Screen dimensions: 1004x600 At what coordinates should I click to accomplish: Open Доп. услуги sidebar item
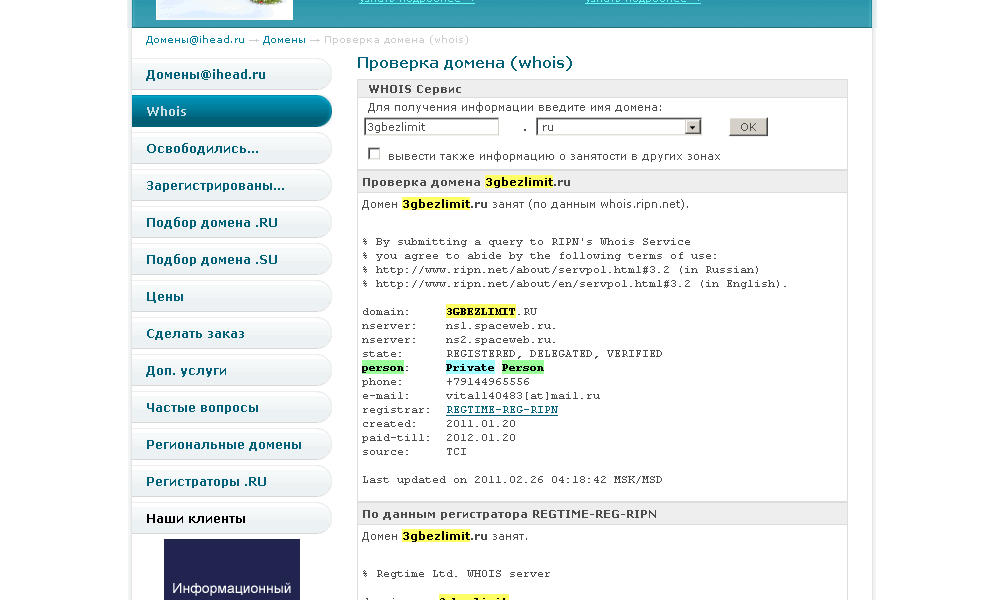[231, 371]
